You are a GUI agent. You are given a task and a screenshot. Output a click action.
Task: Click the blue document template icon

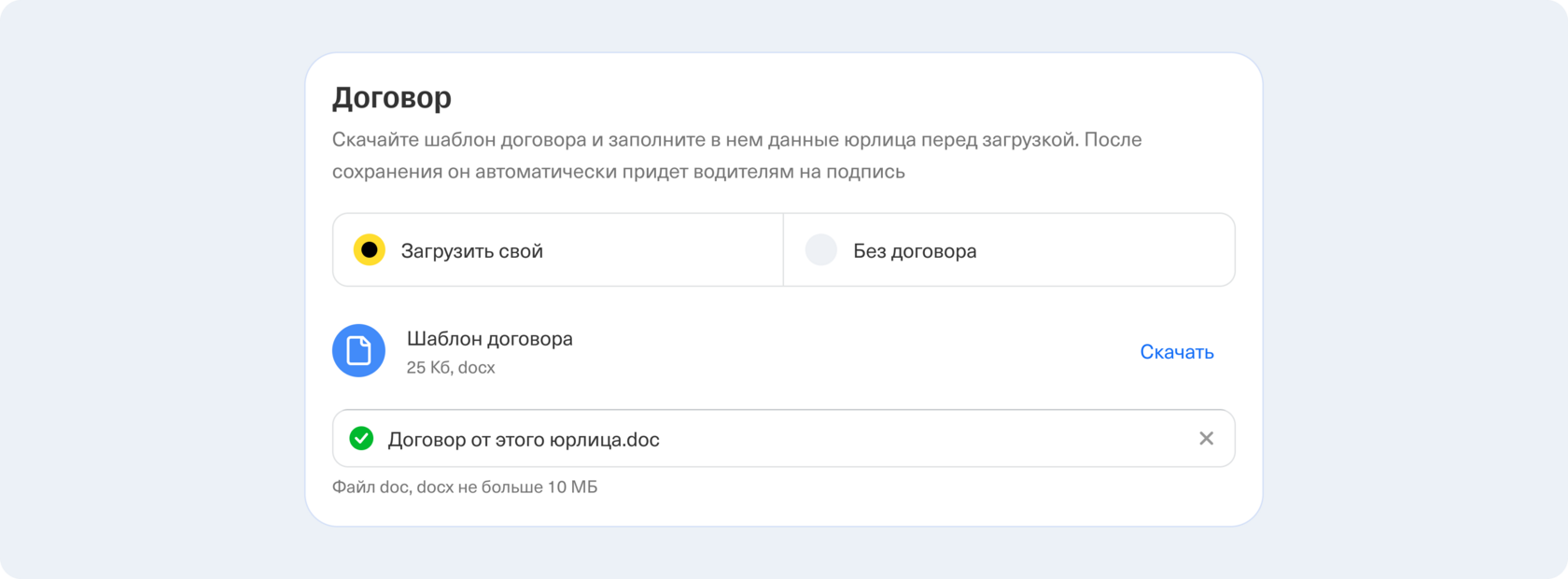[x=359, y=351]
